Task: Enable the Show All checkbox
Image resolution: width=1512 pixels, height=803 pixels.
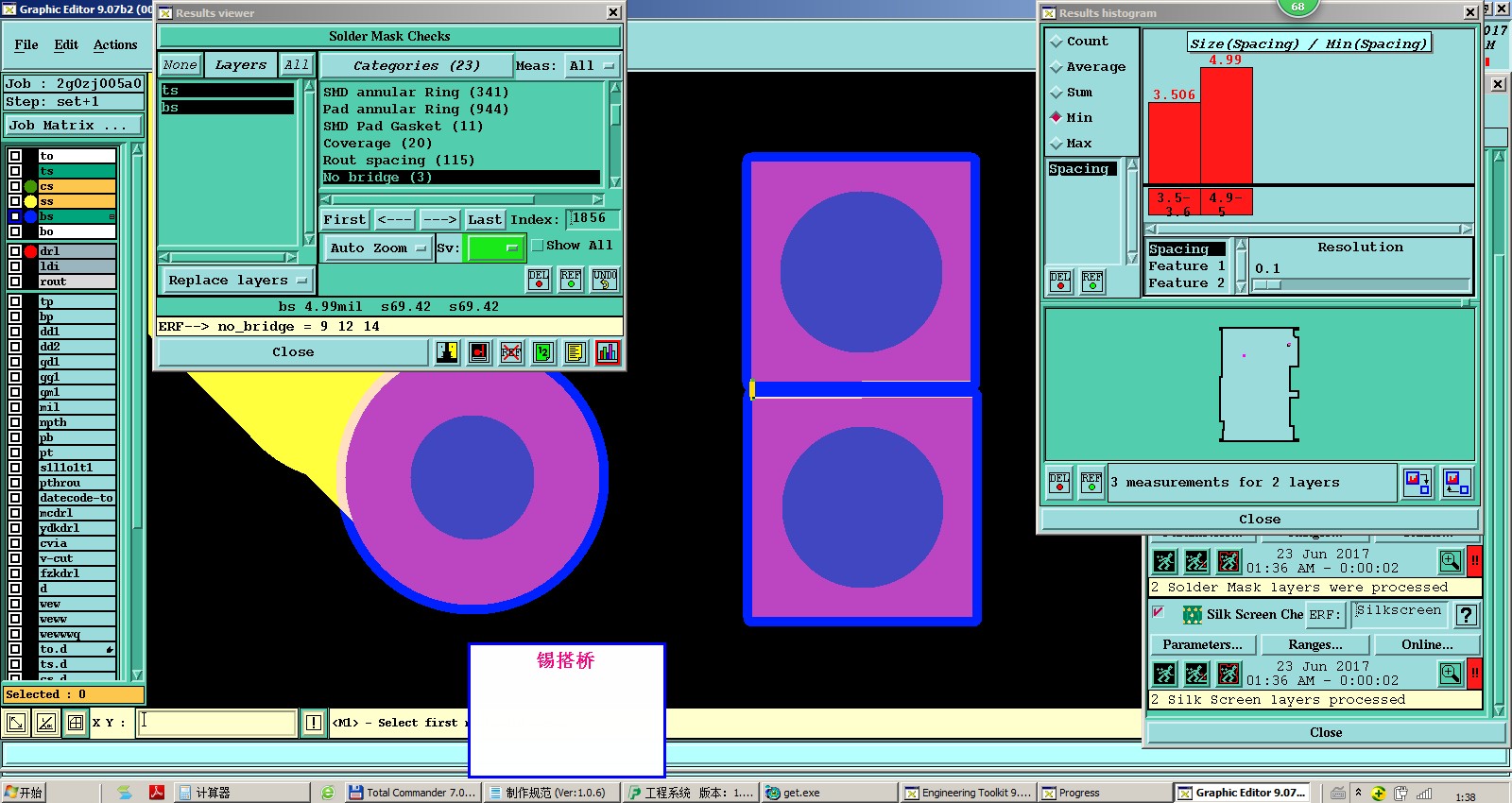Action: coord(538,246)
